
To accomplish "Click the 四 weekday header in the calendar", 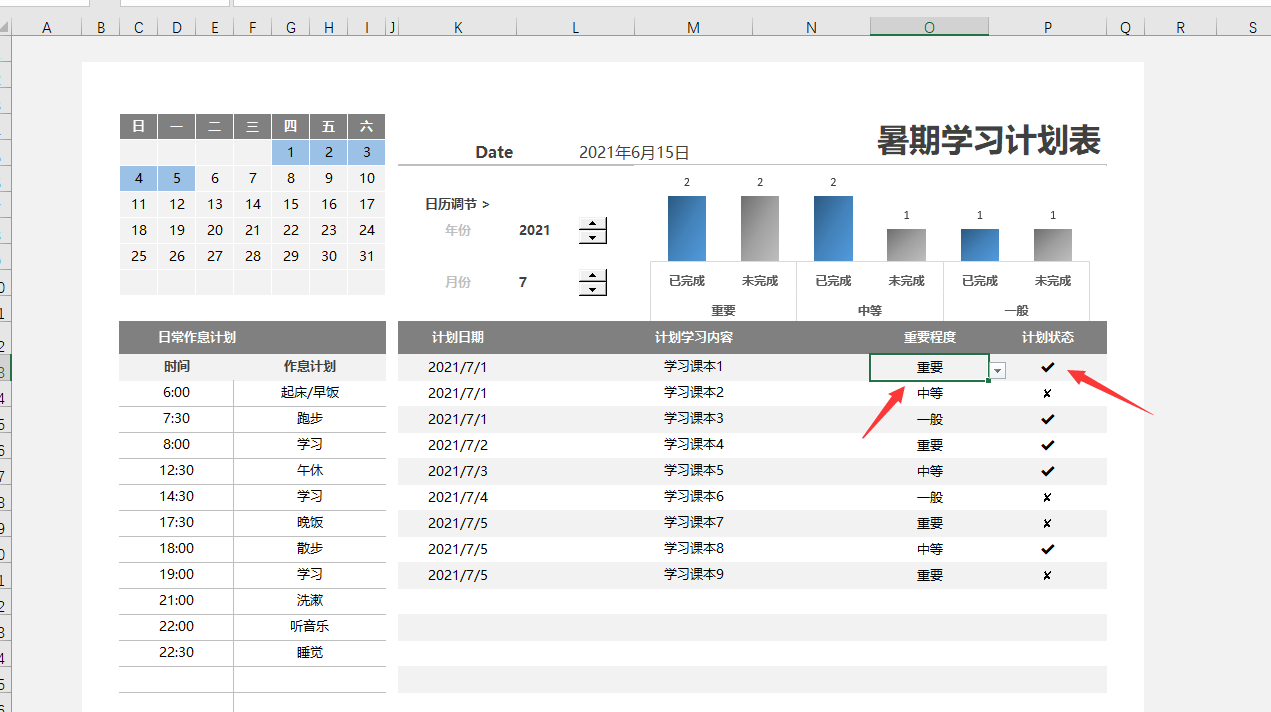I will point(291,126).
